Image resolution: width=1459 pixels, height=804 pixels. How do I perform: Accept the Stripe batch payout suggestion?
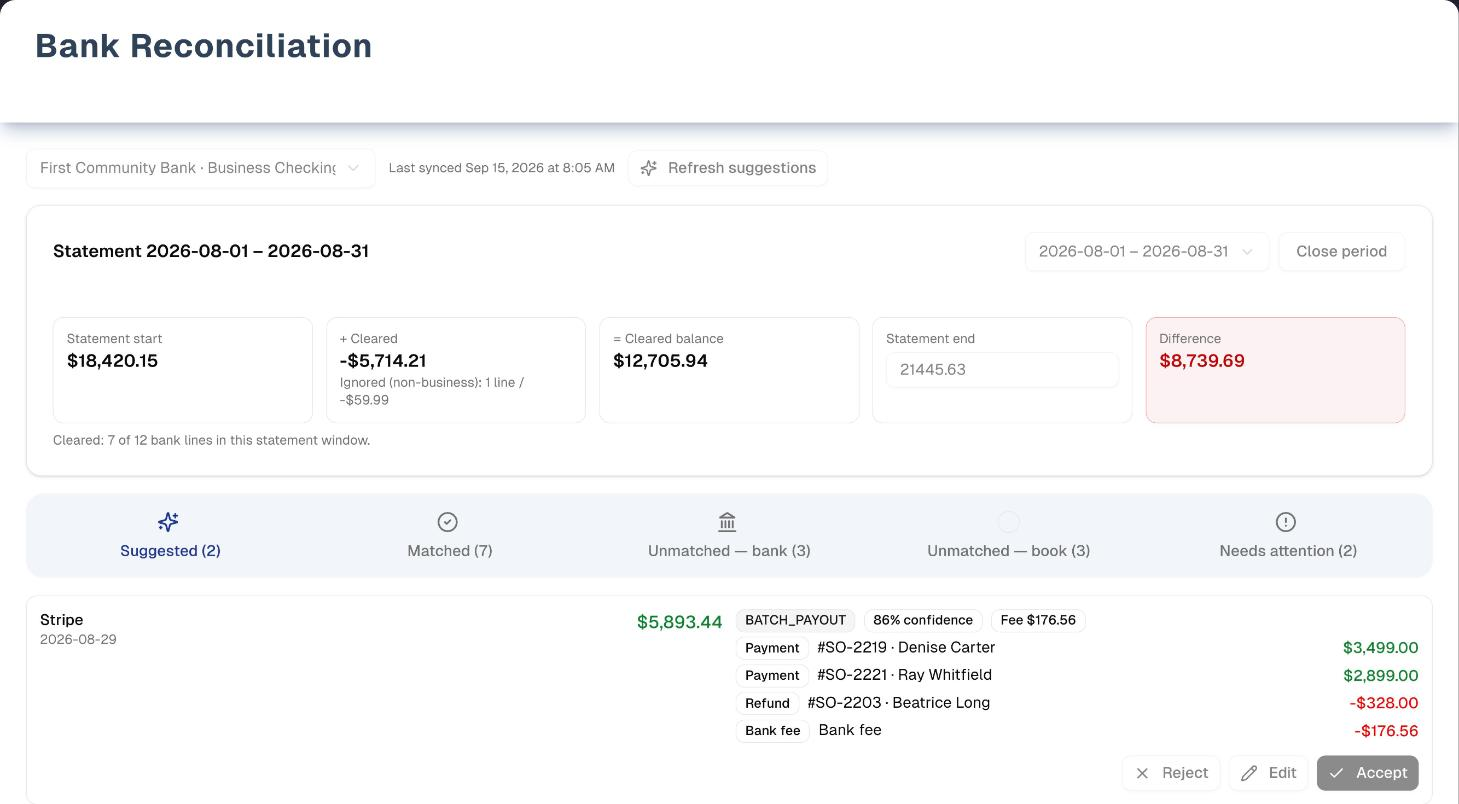click(1368, 773)
